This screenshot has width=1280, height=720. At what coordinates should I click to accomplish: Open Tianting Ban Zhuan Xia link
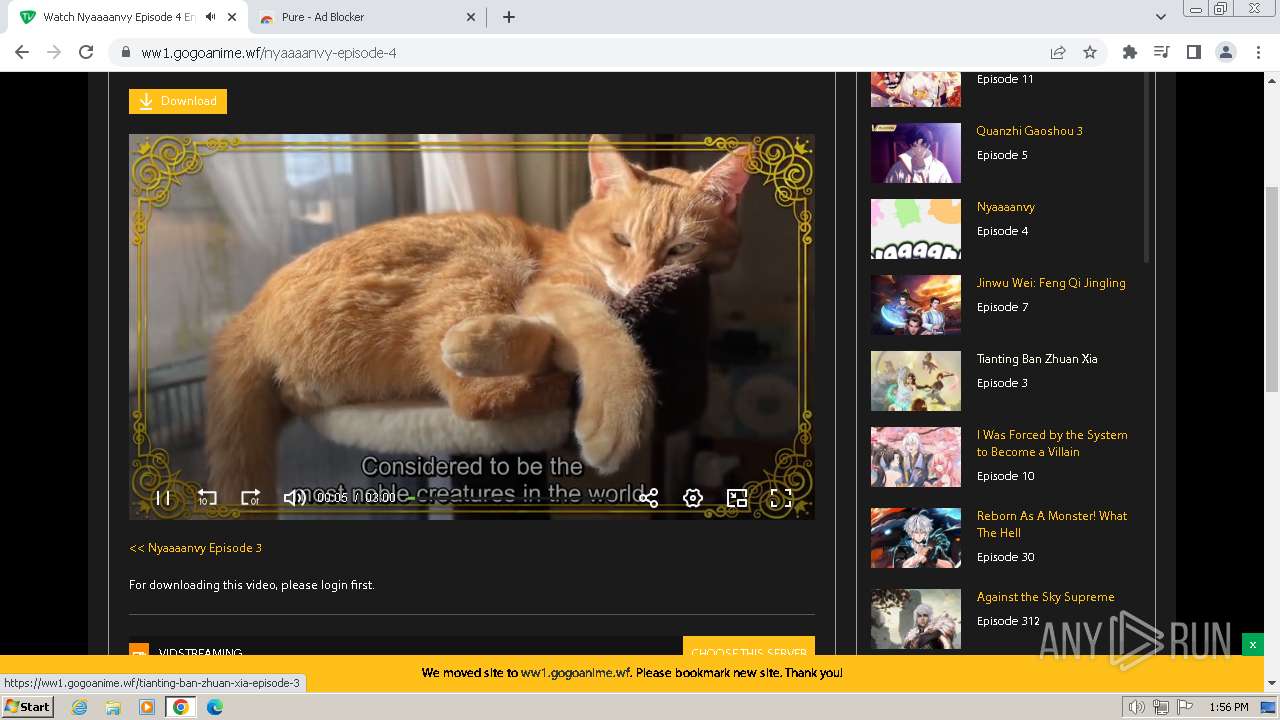point(1037,359)
